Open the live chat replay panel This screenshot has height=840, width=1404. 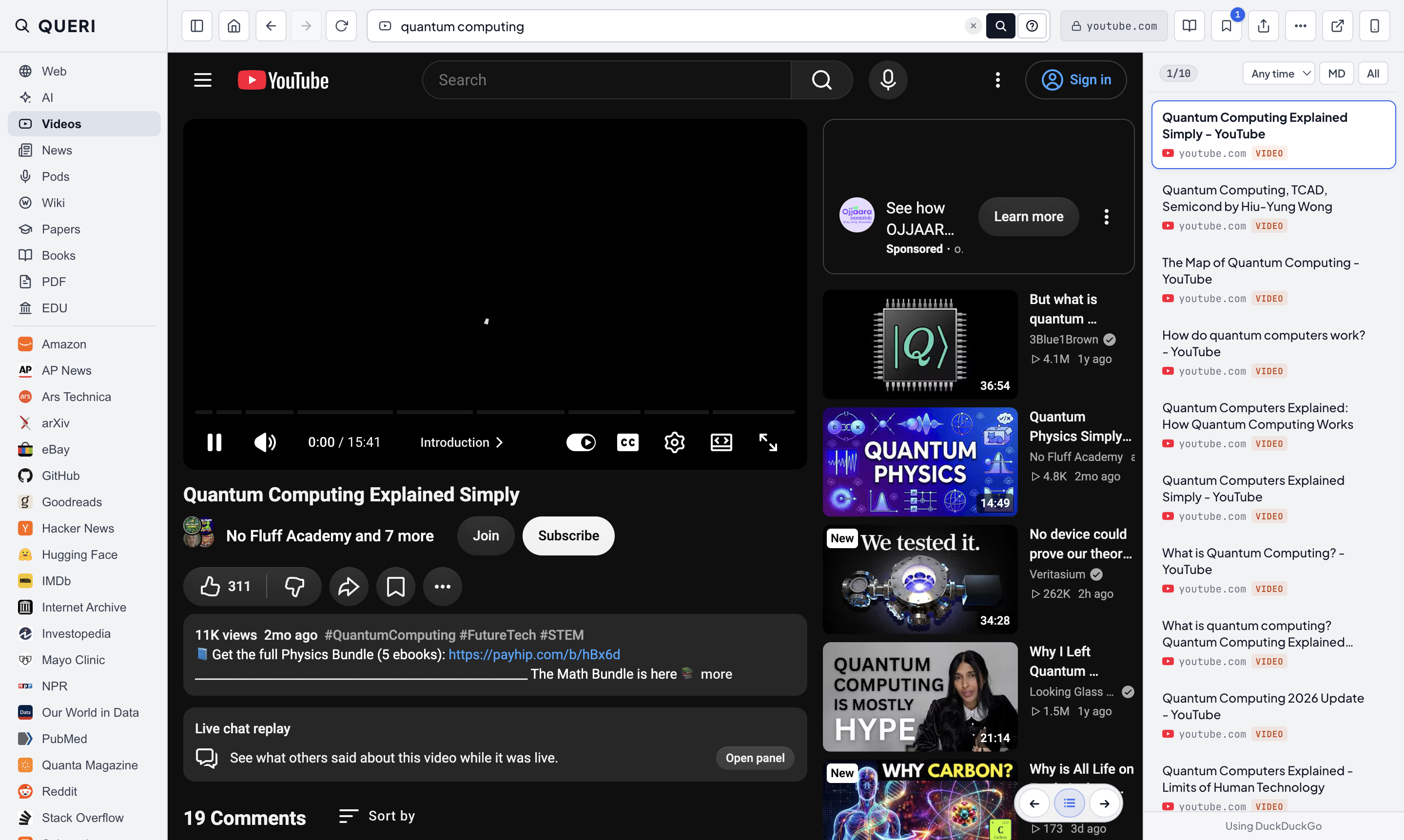pyautogui.click(x=754, y=757)
